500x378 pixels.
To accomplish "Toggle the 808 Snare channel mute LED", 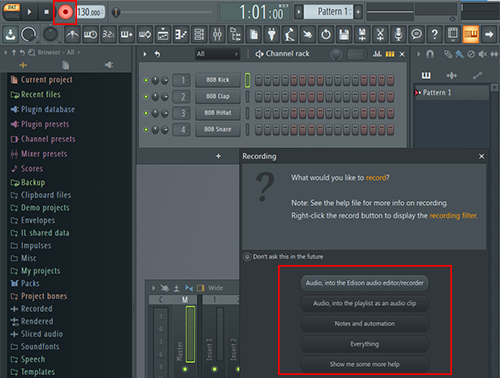I will (x=146, y=129).
